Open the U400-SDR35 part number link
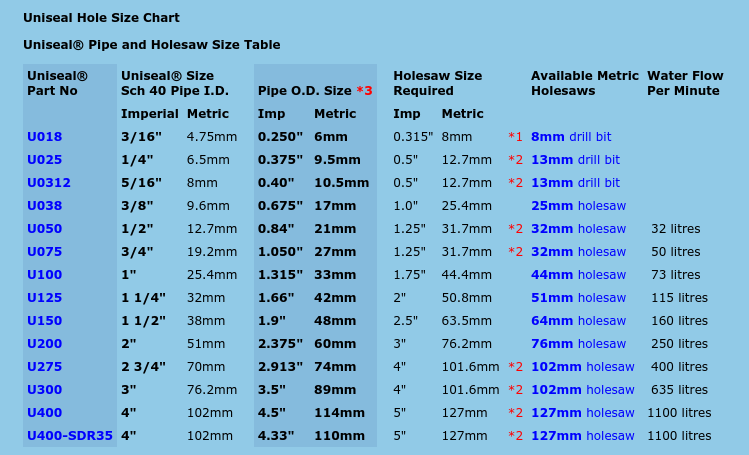This screenshot has height=455, width=749. point(70,436)
